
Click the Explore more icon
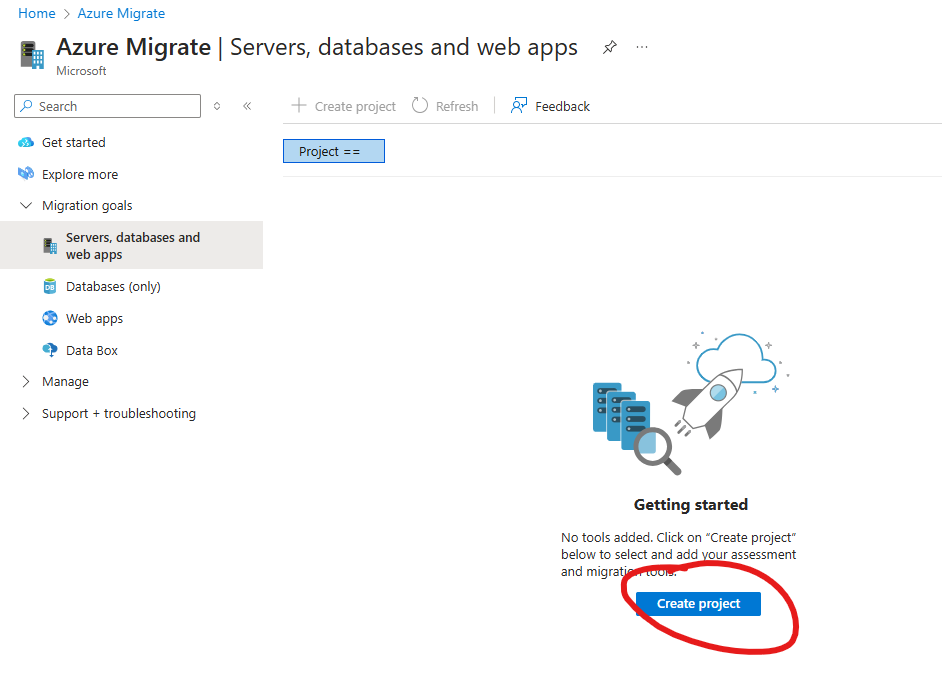[26, 174]
